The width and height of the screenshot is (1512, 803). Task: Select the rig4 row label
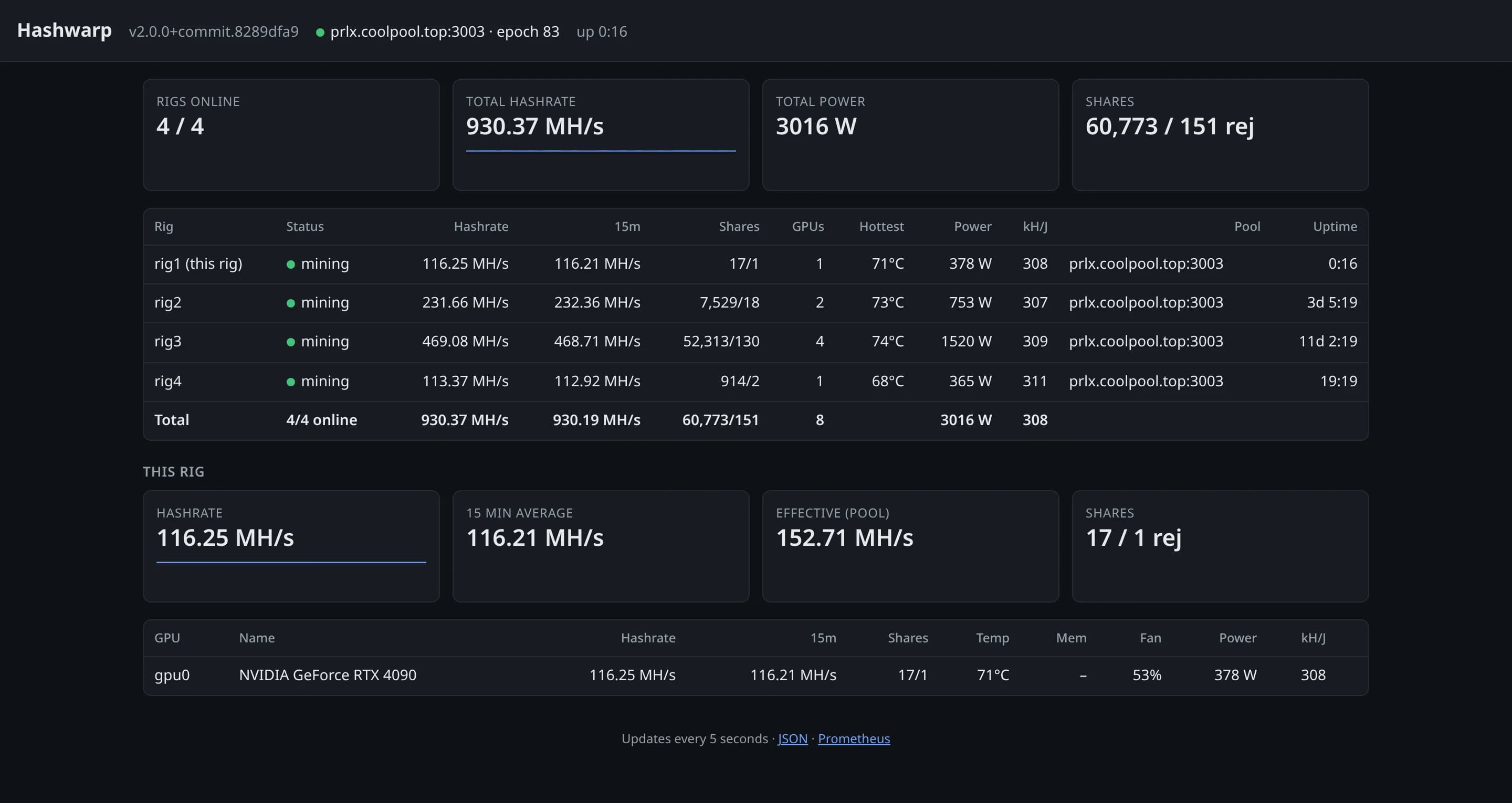pos(168,381)
